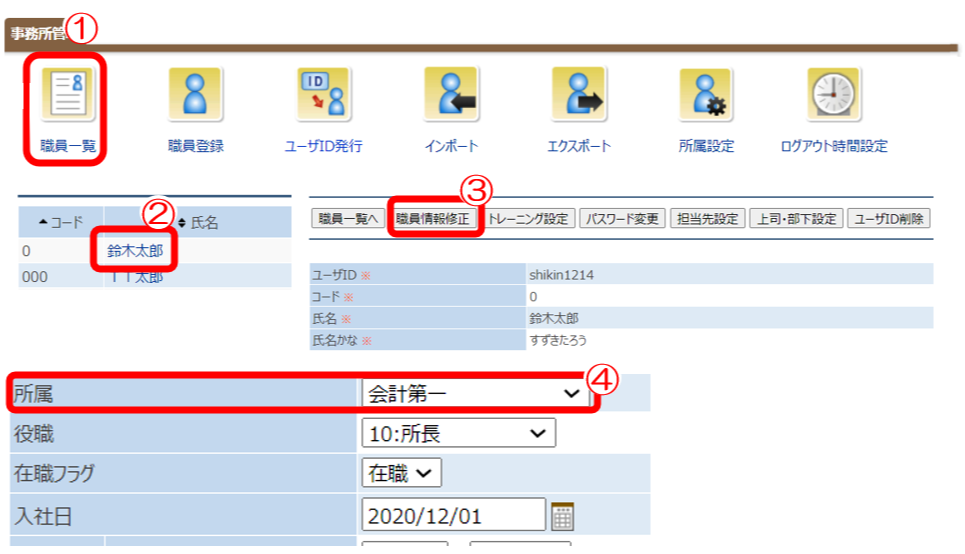The height and width of the screenshot is (554, 965).
Task: Click the パスワード変更 button
Action: (622, 219)
